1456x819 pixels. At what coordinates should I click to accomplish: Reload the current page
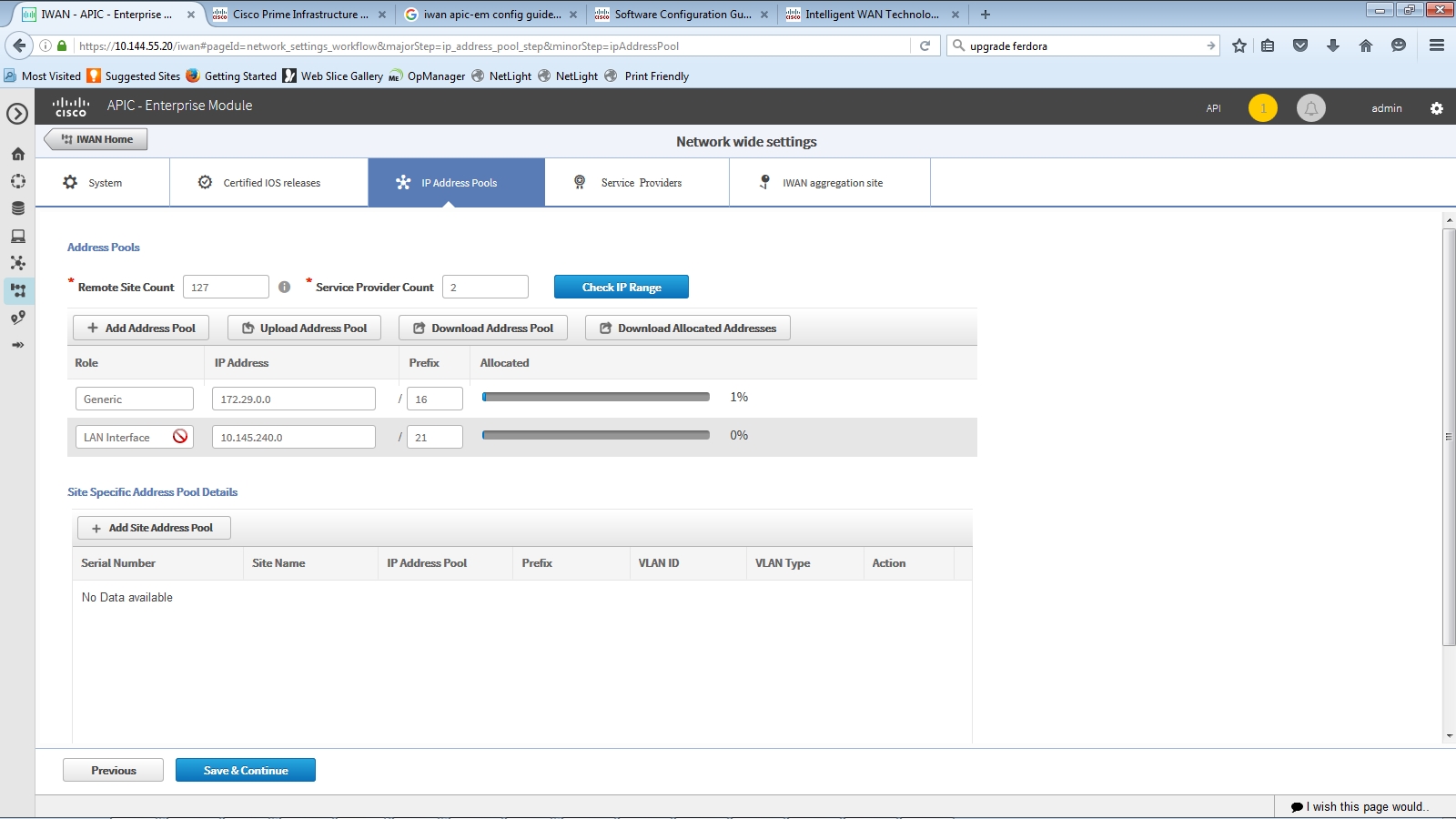pyautogui.click(x=925, y=45)
